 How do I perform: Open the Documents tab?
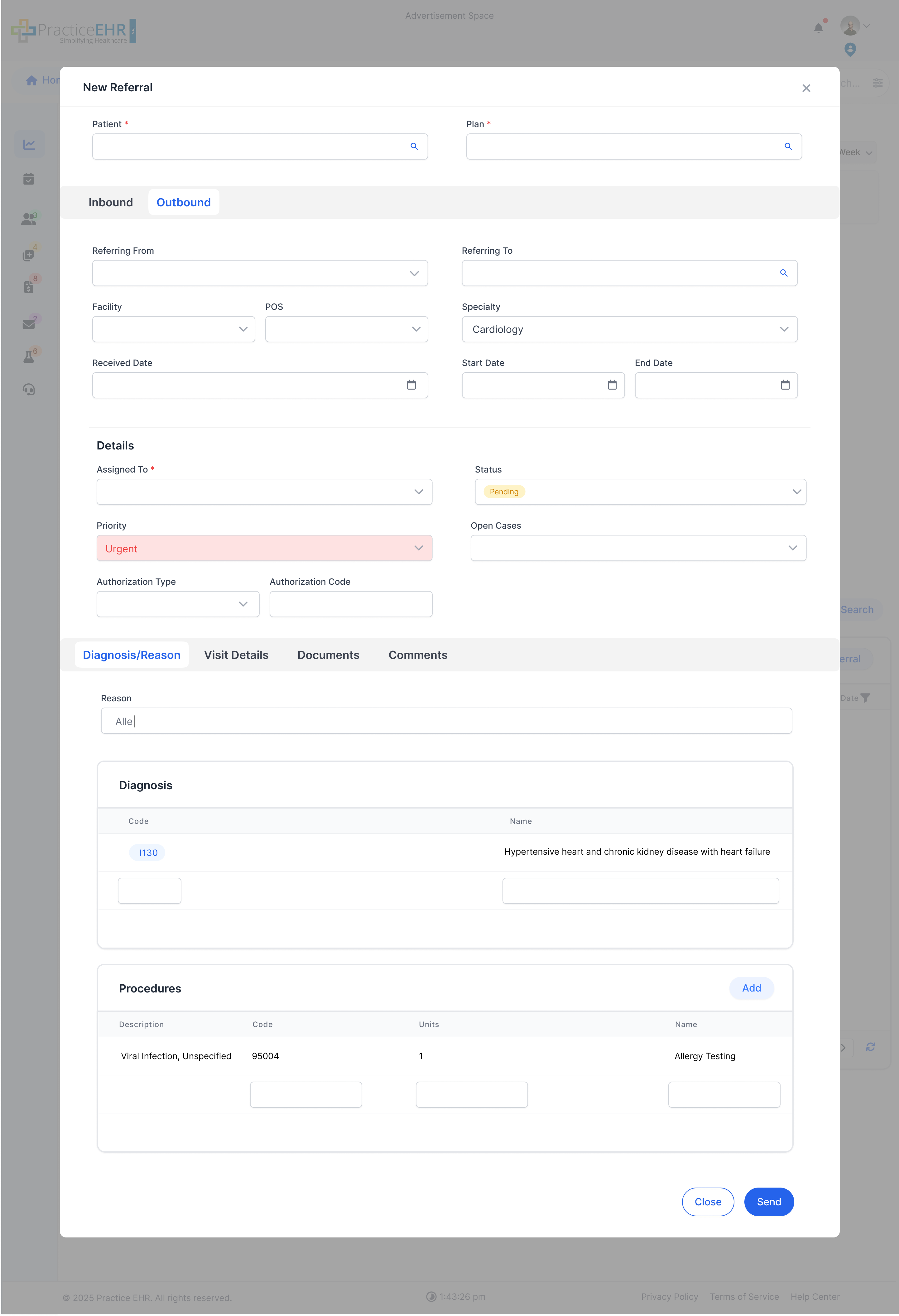(328, 655)
